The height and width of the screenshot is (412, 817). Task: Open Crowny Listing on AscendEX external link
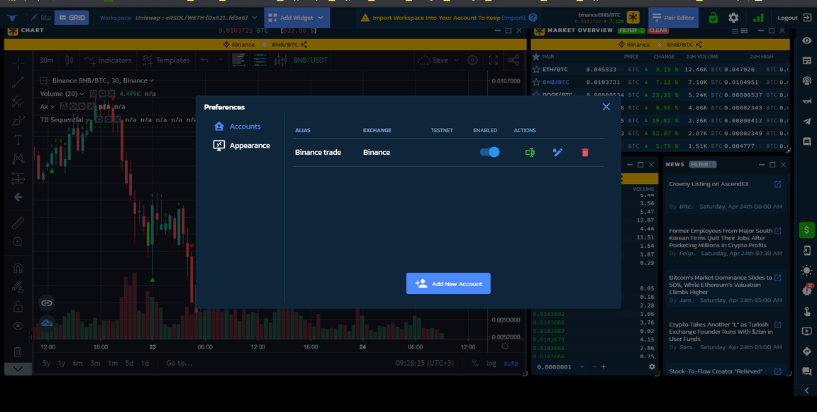777,184
